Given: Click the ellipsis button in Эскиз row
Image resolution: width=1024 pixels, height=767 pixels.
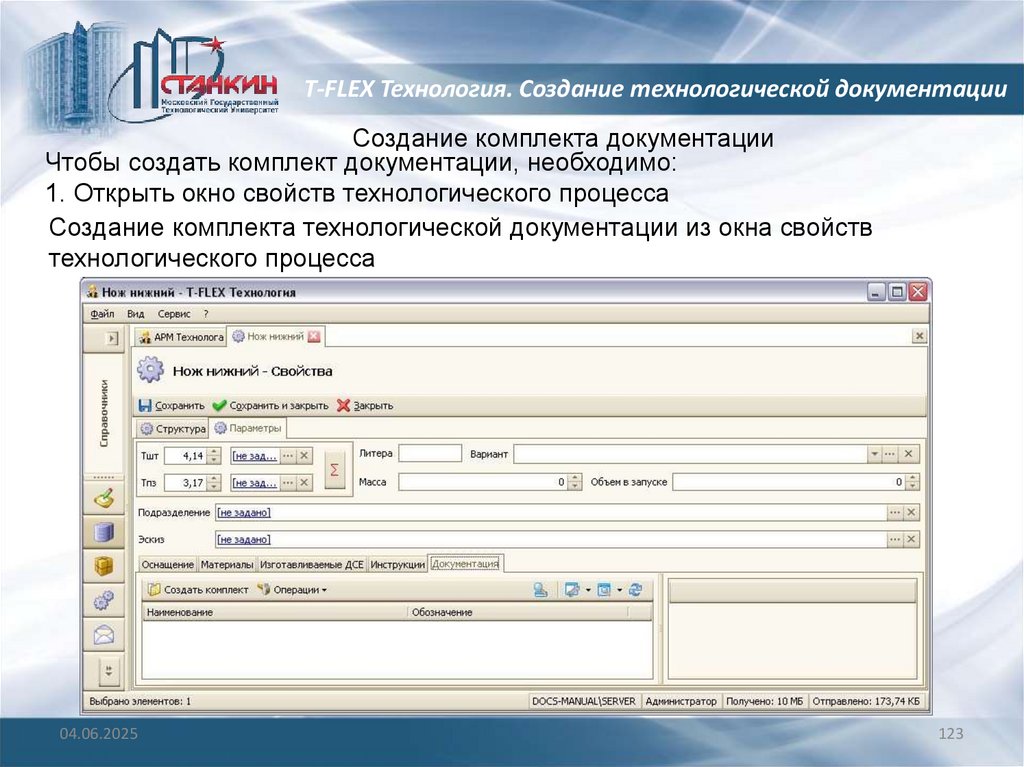Looking at the screenshot, I should [x=895, y=540].
